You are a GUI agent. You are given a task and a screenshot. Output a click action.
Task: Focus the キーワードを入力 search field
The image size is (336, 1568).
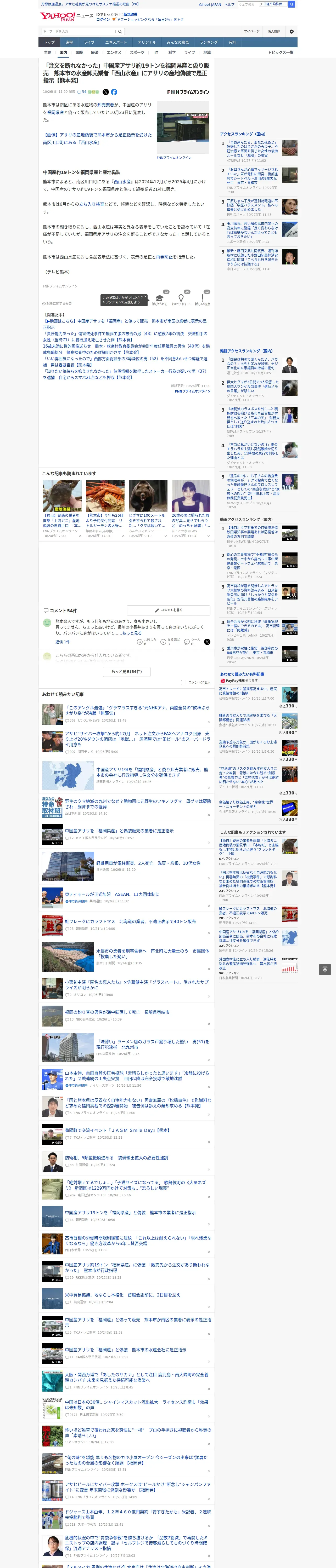pyautogui.click(x=79, y=32)
